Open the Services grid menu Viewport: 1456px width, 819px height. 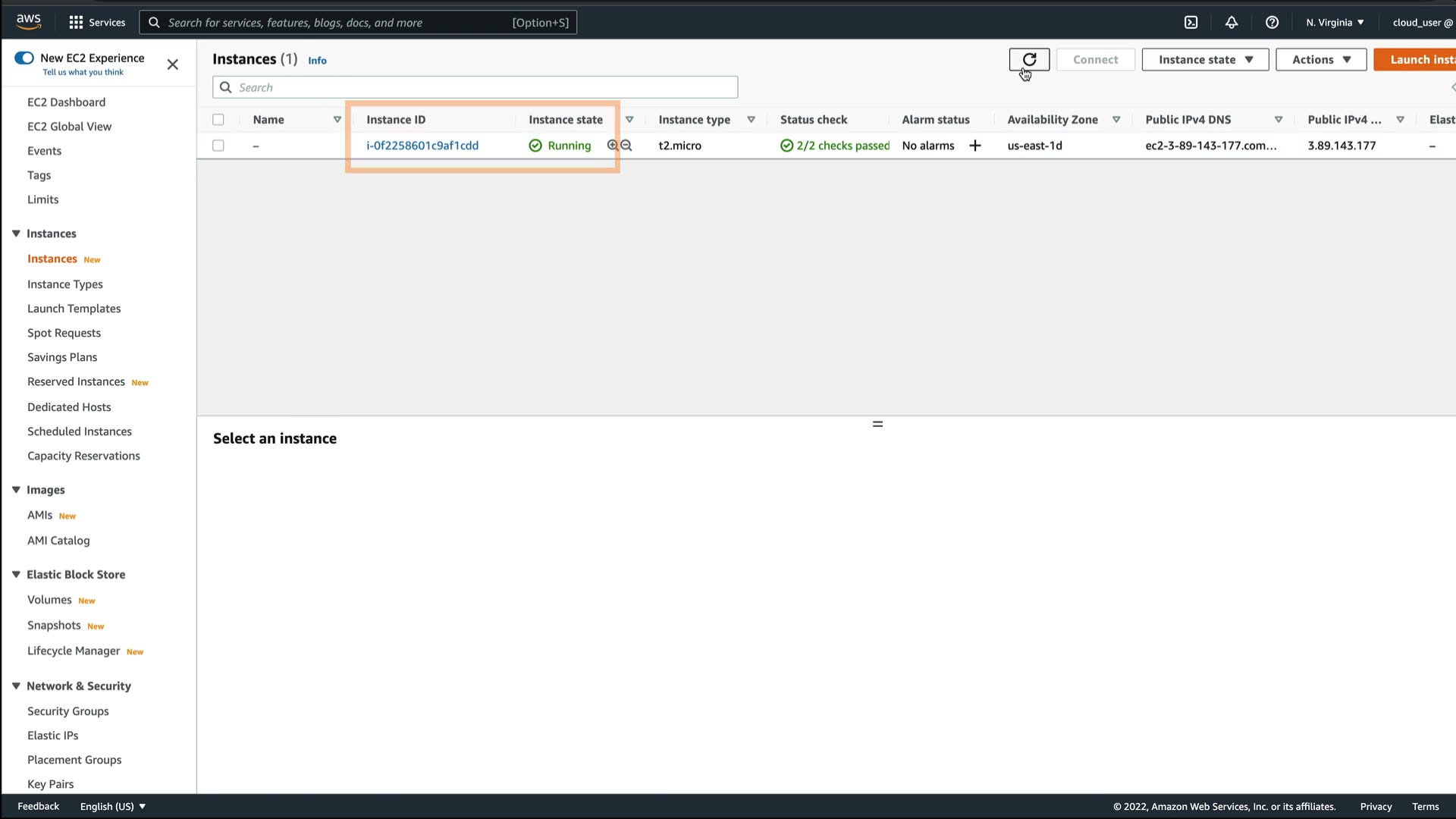point(96,22)
